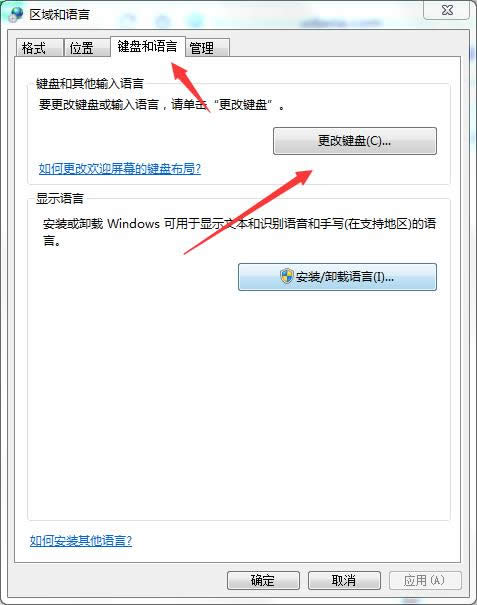This screenshot has height=605, width=477.
Task: Click the 安装/卸载语言(I)... button
Action: point(337,277)
